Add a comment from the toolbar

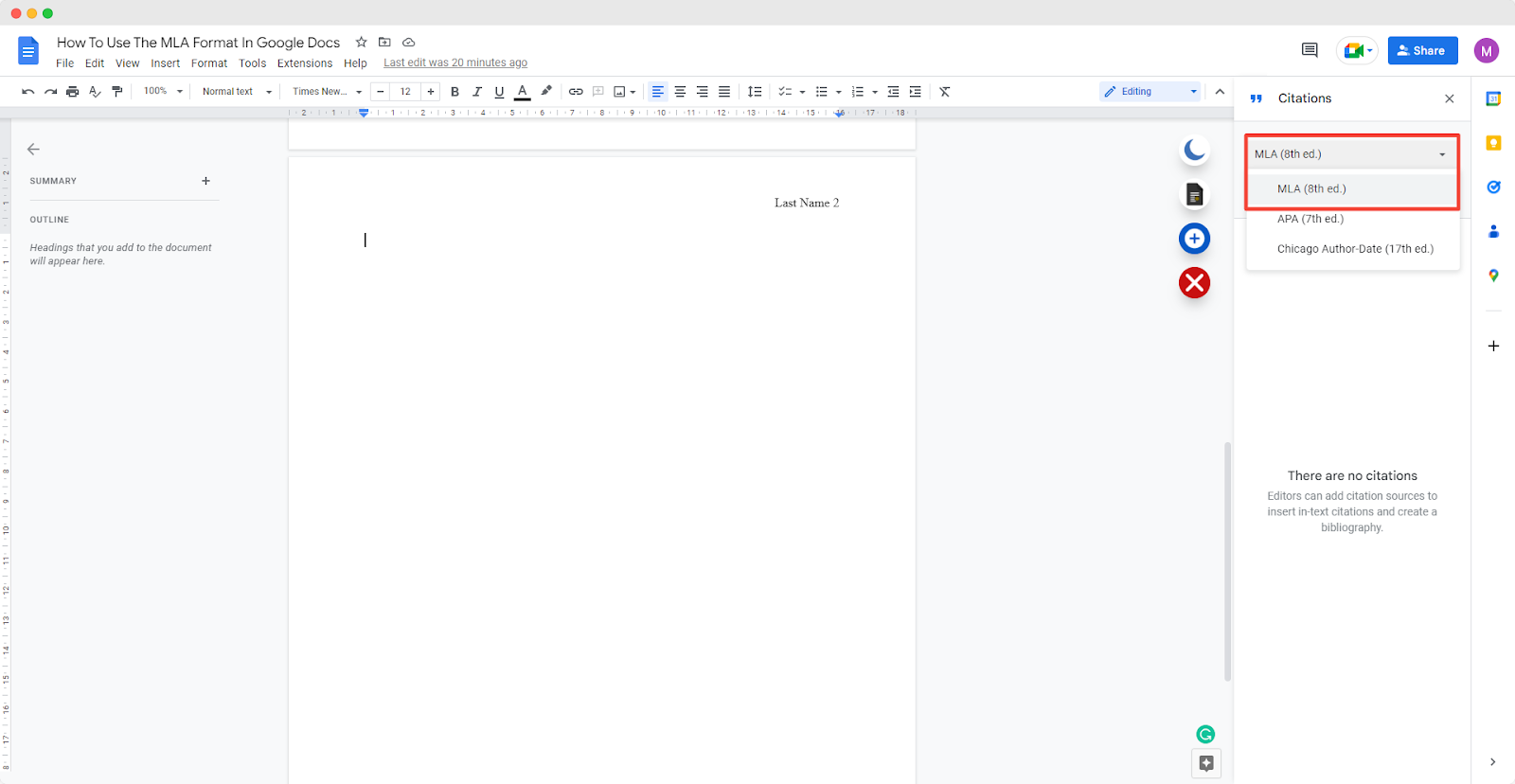pos(598,92)
